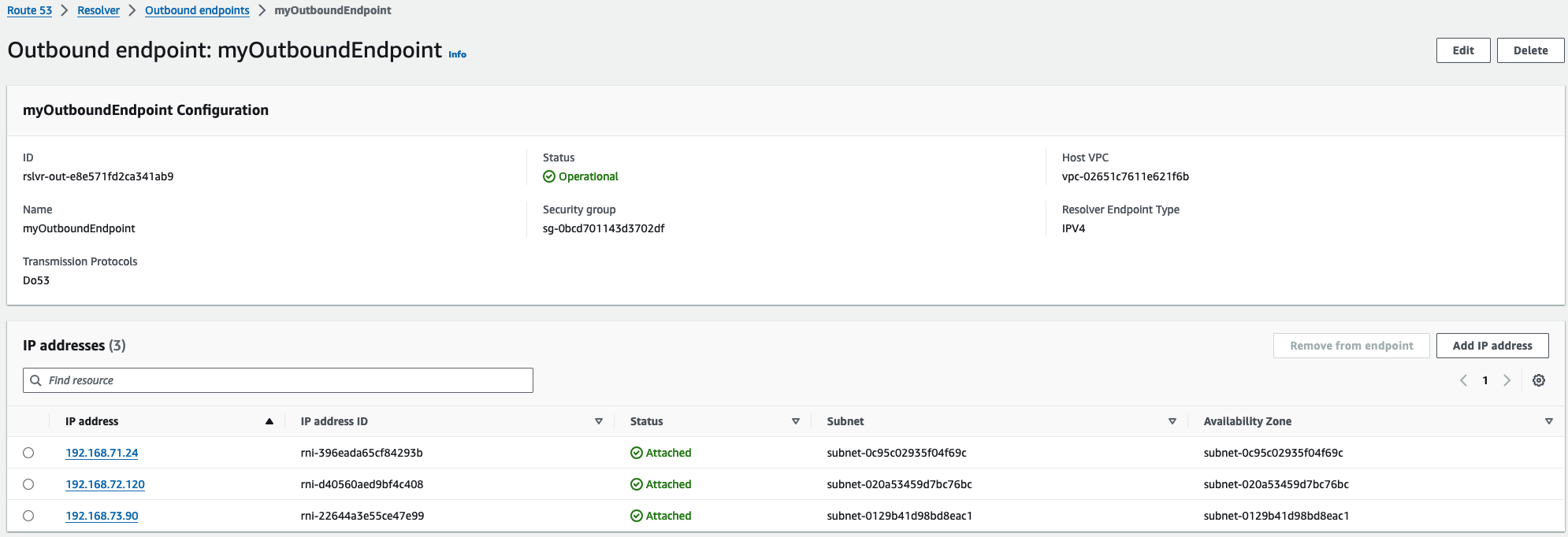Click Operational status check icon
Image resolution: width=1568 pixels, height=537 pixels.
tap(549, 176)
